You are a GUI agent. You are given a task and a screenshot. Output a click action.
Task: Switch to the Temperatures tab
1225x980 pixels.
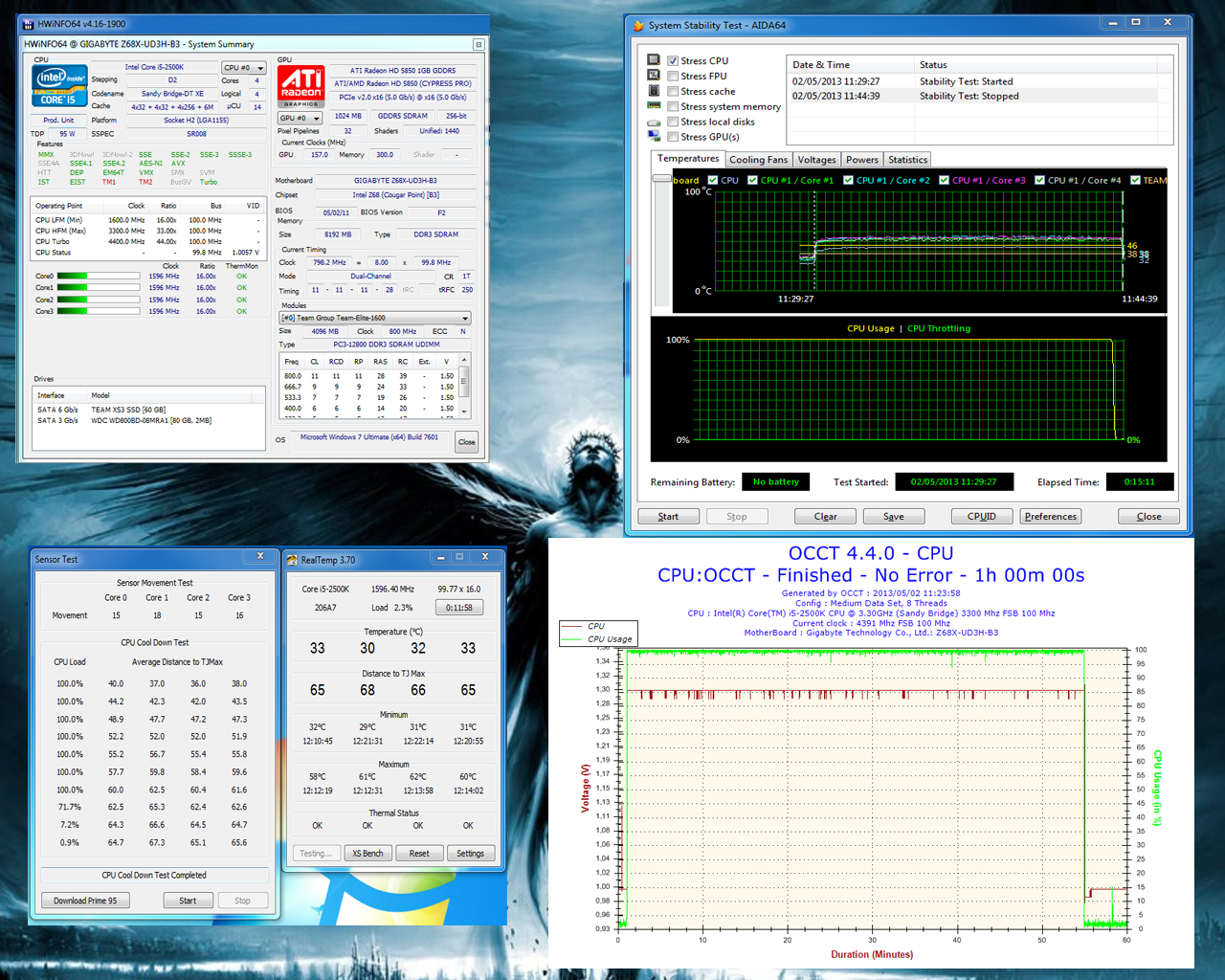(688, 159)
